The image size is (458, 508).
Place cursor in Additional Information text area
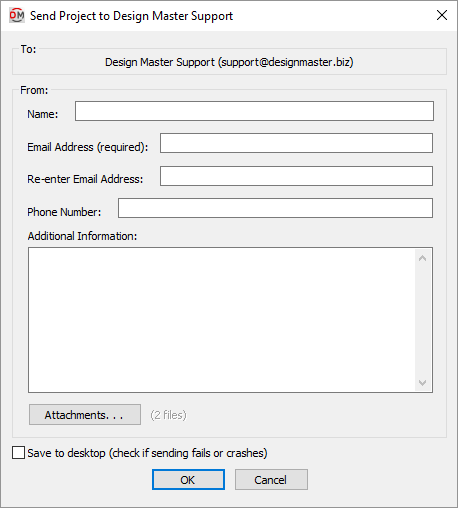tap(222, 320)
